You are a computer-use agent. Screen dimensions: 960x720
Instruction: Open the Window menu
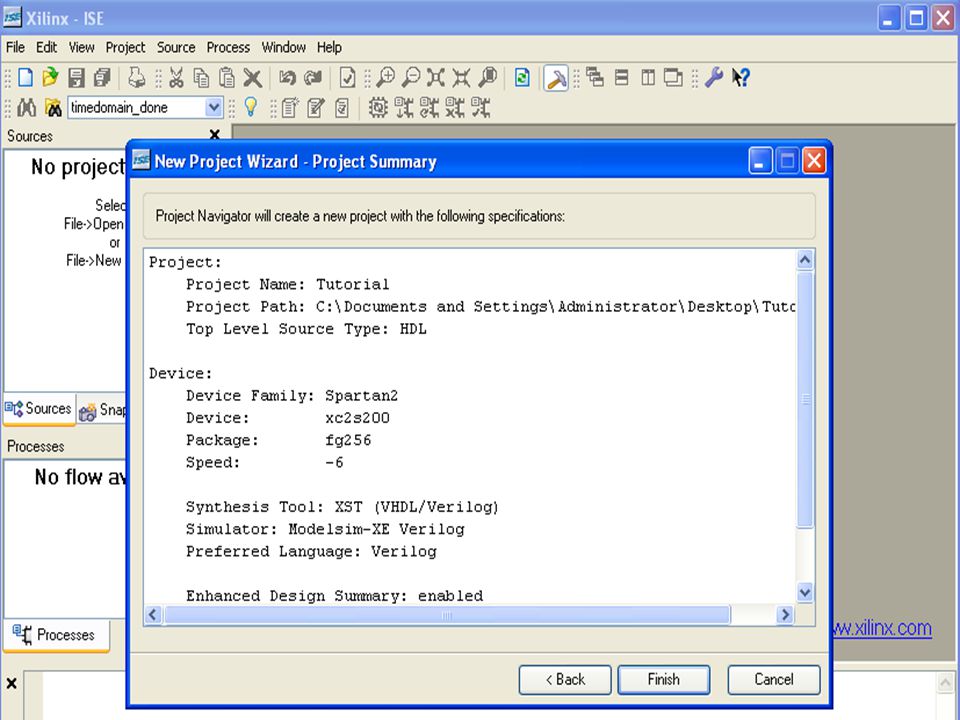(283, 47)
